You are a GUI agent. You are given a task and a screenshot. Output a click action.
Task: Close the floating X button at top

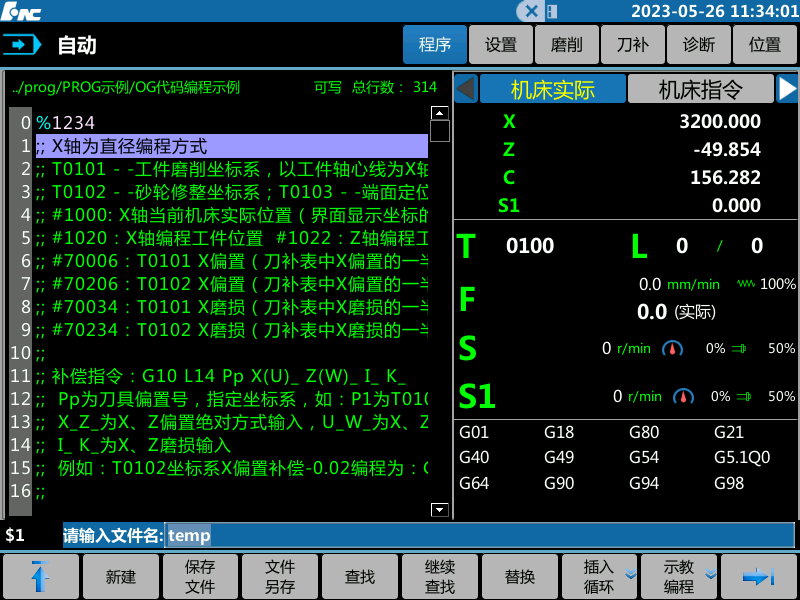point(532,11)
